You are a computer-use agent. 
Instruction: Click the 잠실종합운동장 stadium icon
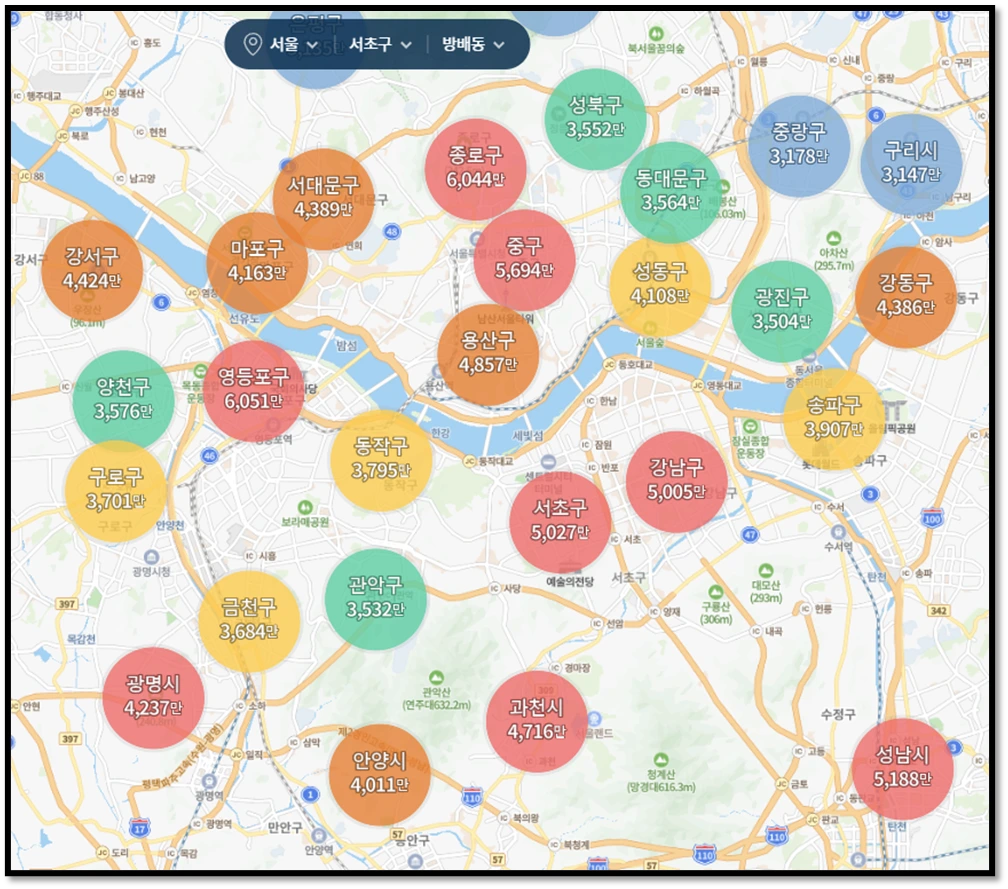[750, 426]
